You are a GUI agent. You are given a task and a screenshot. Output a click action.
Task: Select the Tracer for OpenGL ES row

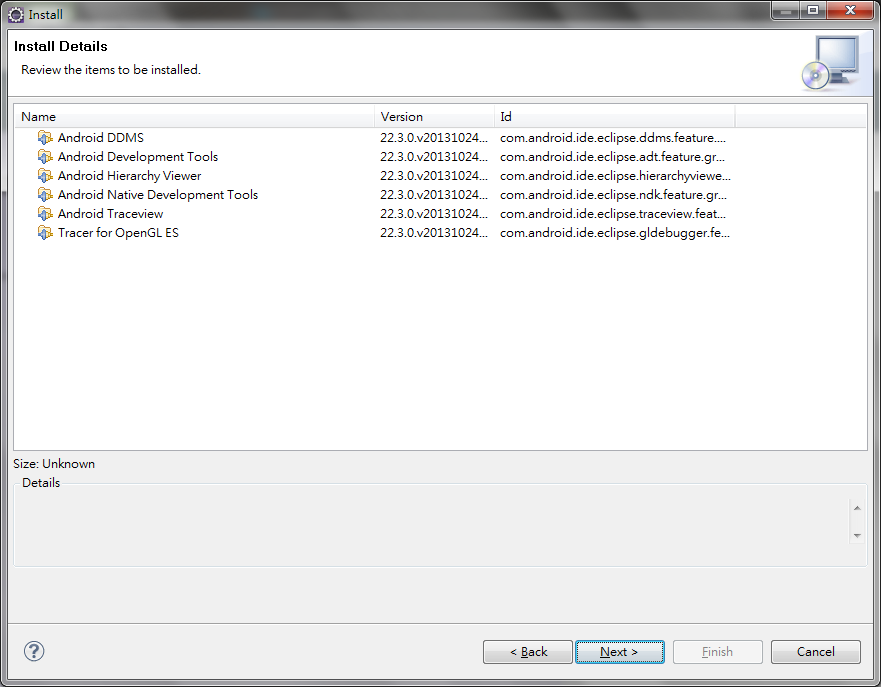pos(440,233)
